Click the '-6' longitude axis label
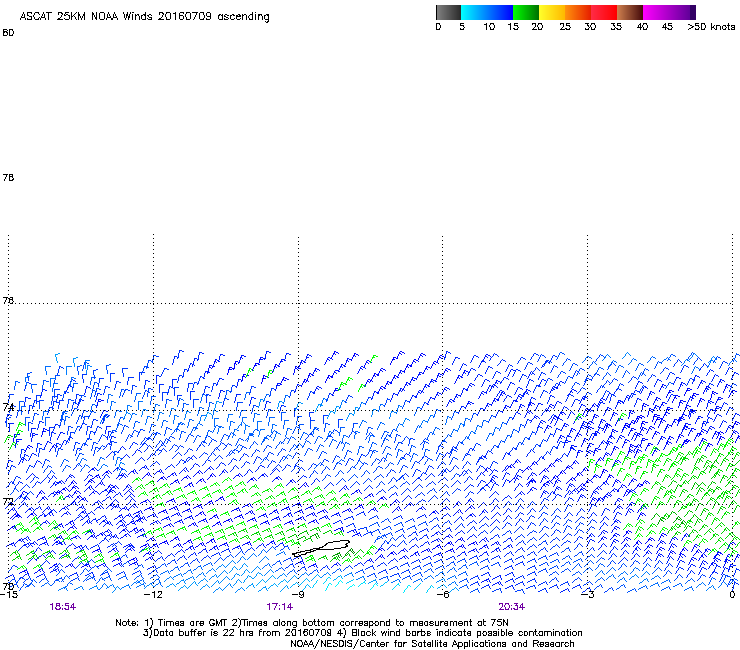This screenshot has width=740, height=650. click(x=443, y=594)
